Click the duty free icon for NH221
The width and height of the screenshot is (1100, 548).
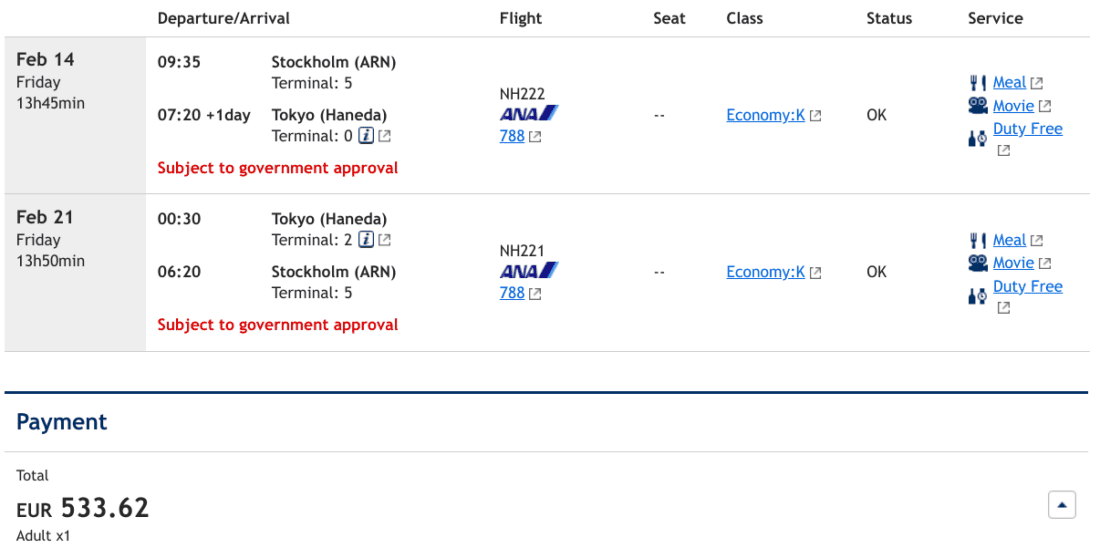coord(978,296)
